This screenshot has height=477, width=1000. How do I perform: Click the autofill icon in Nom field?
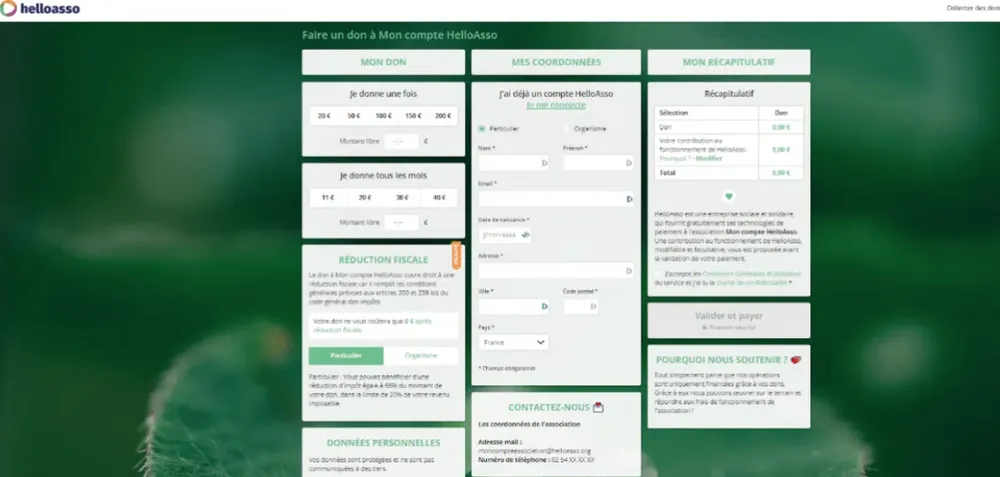tap(544, 163)
